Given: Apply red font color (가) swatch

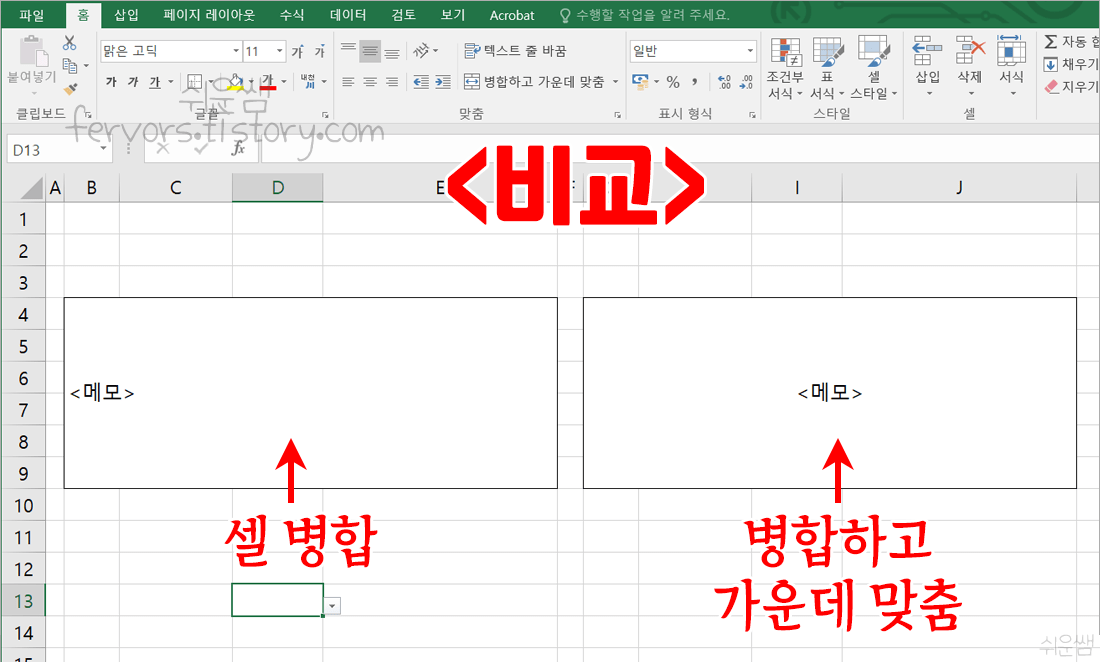Looking at the screenshot, I should click(x=268, y=82).
